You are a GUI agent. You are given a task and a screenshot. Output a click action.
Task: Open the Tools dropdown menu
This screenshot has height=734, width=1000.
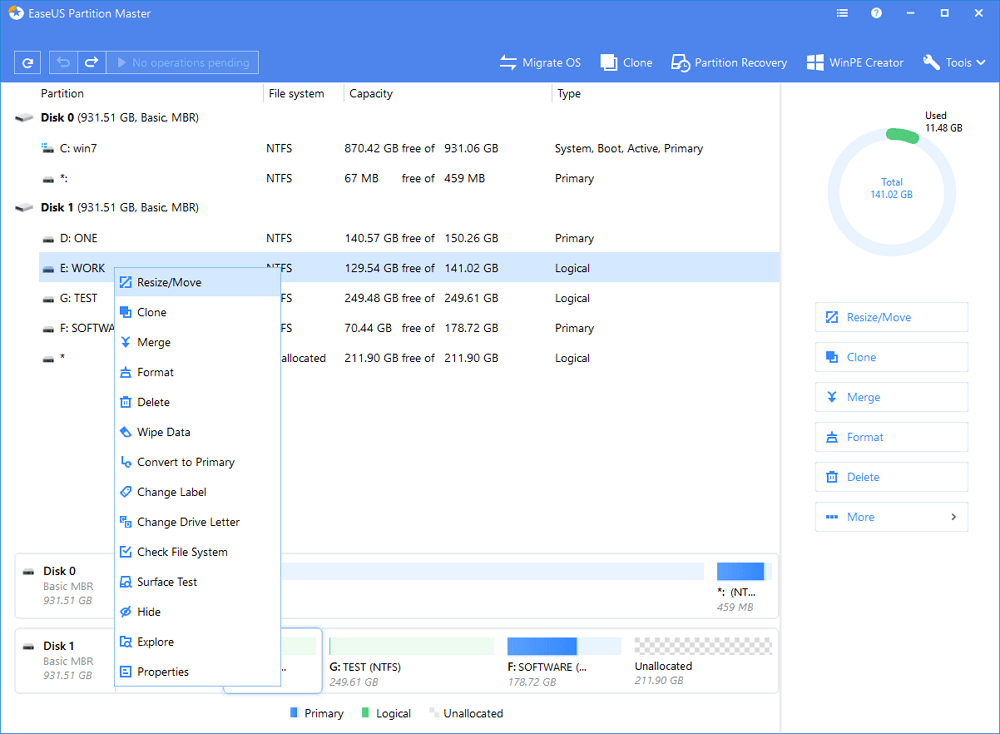953,62
